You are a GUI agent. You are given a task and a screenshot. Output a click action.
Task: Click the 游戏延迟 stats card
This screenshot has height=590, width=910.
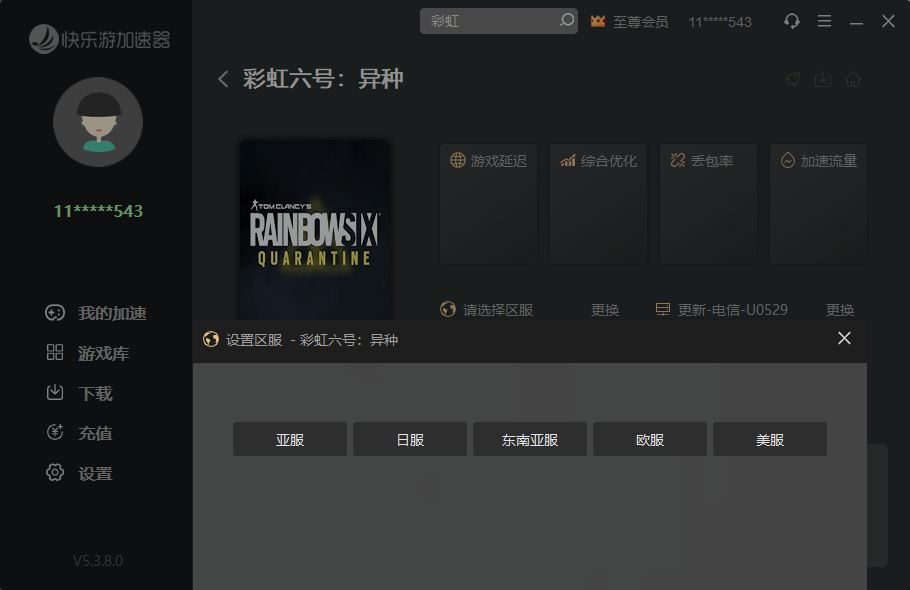[489, 204]
